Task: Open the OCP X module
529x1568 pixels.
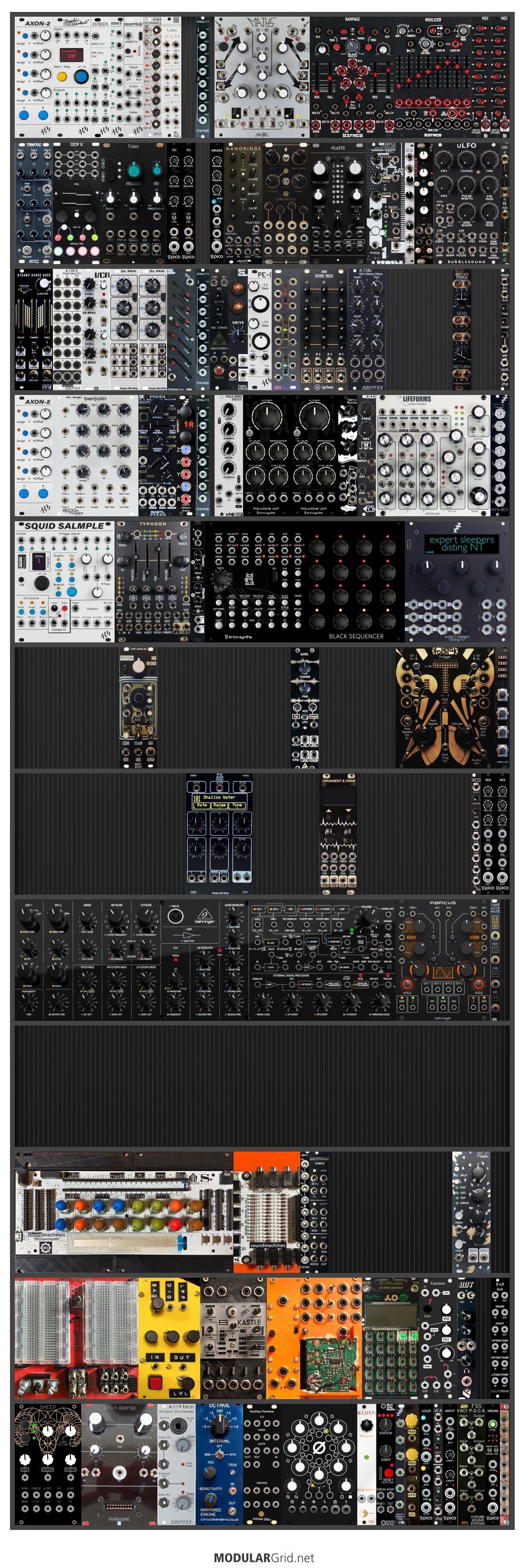Action: coord(78,203)
